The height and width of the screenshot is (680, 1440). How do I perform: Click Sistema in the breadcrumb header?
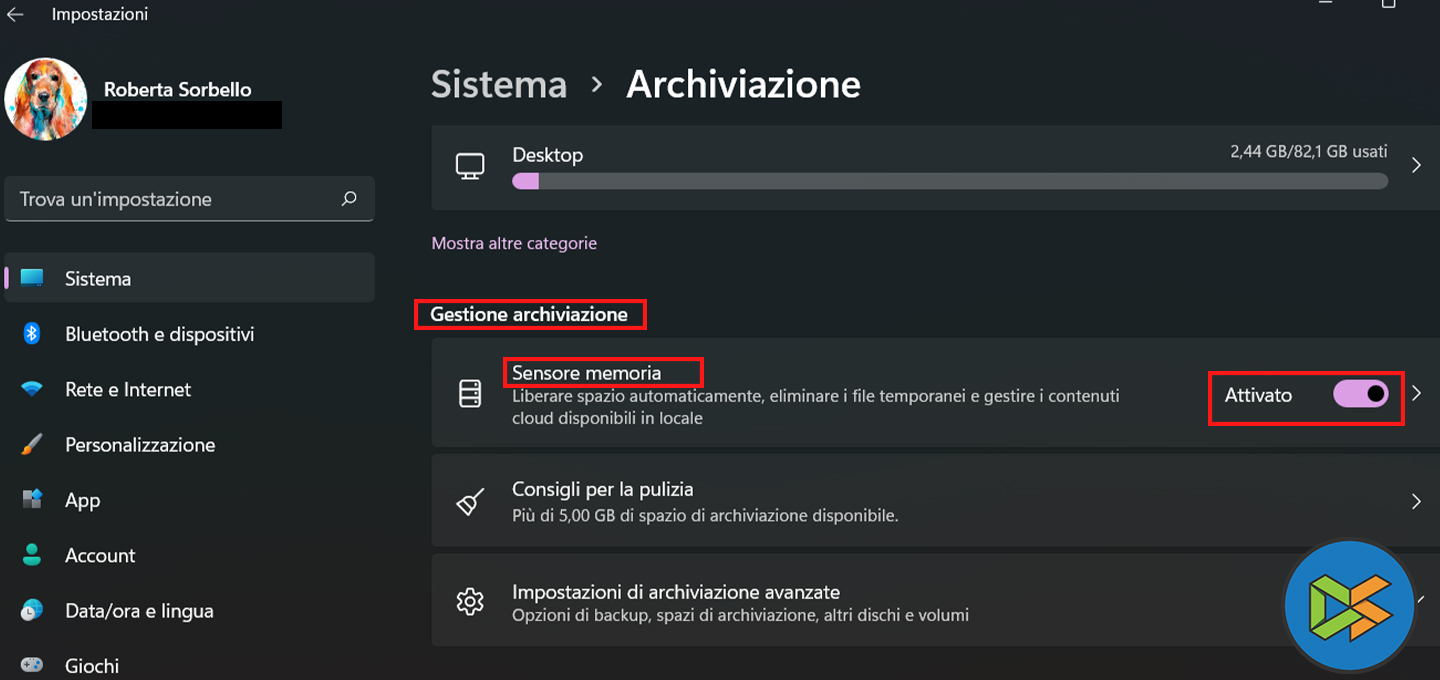point(499,84)
